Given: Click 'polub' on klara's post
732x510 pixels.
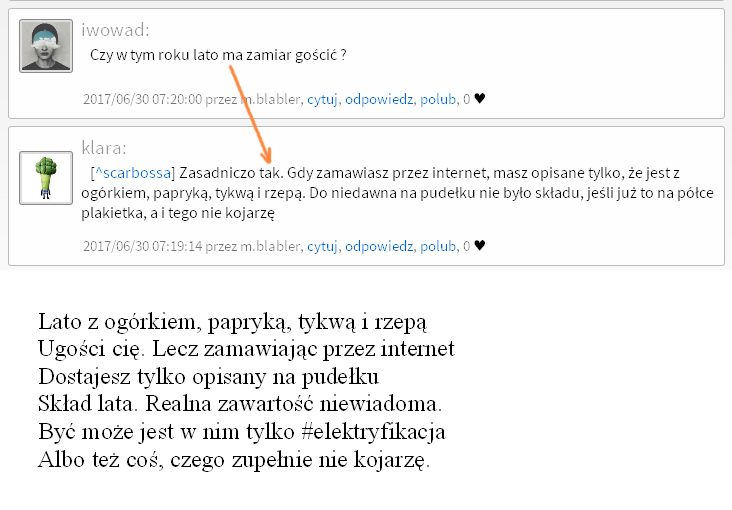Looking at the screenshot, I should (438, 246).
